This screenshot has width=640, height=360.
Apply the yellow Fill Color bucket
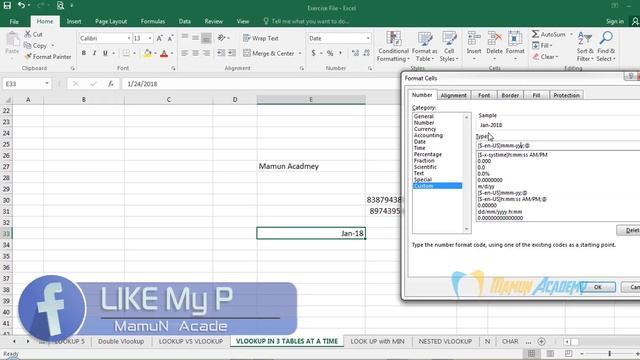[x=147, y=53]
